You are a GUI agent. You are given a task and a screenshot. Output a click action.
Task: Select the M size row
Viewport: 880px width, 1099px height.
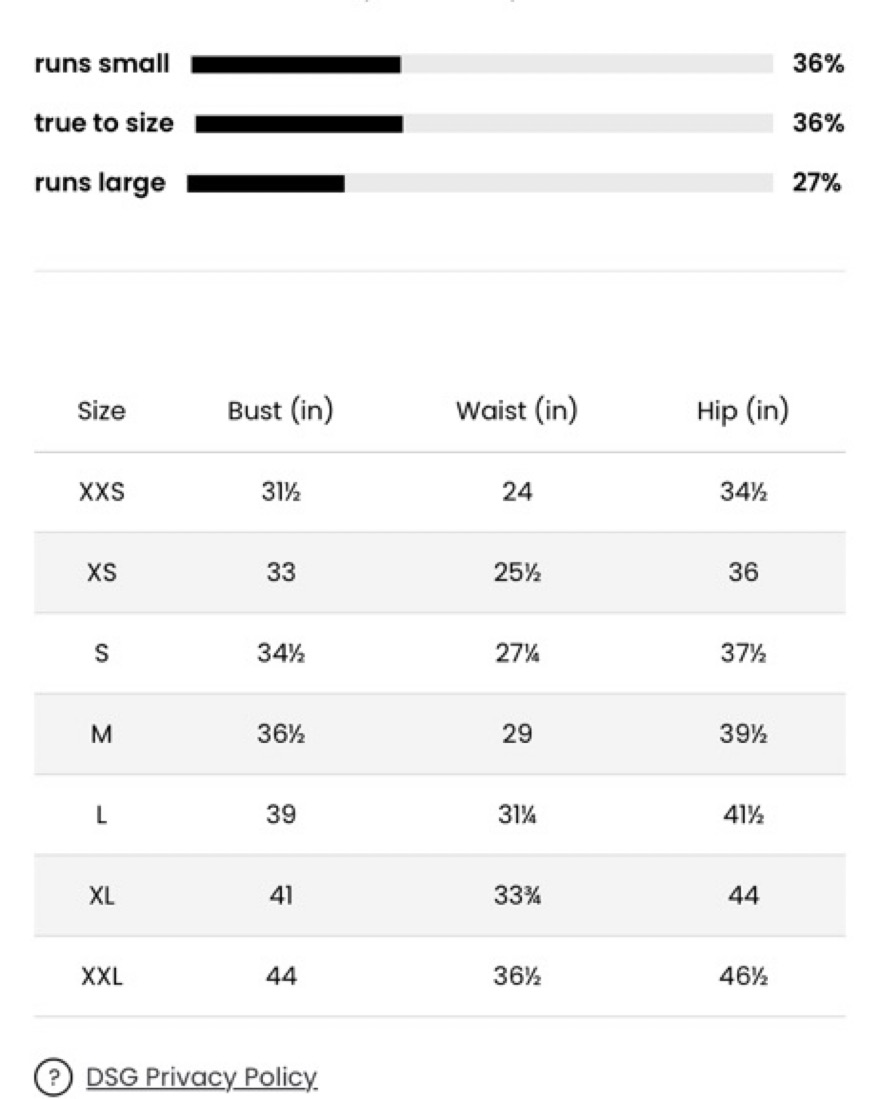point(440,734)
